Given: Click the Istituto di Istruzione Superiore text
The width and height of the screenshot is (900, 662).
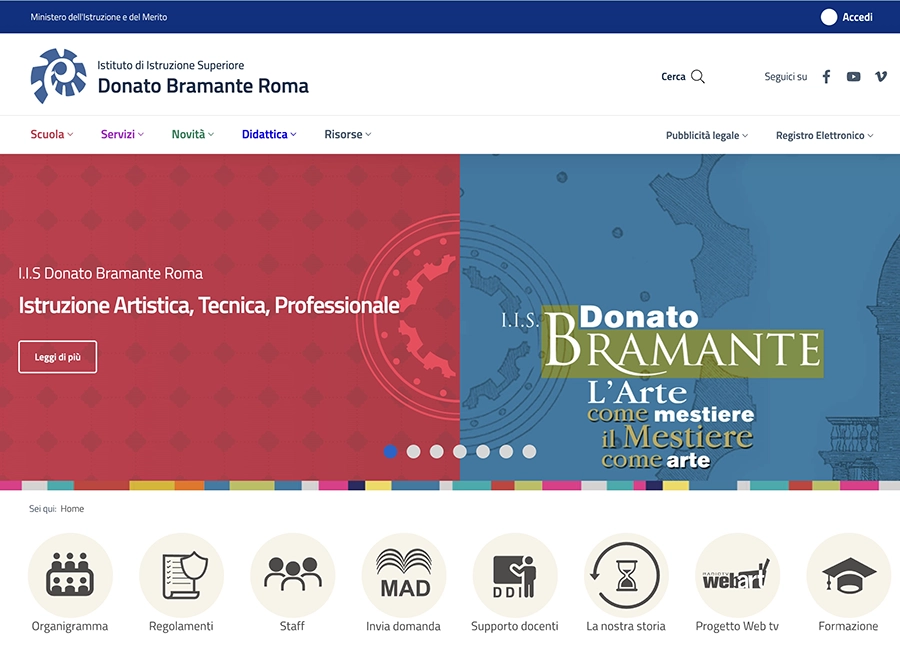Looking at the screenshot, I should pyautogui.click(x=170, y=65).
